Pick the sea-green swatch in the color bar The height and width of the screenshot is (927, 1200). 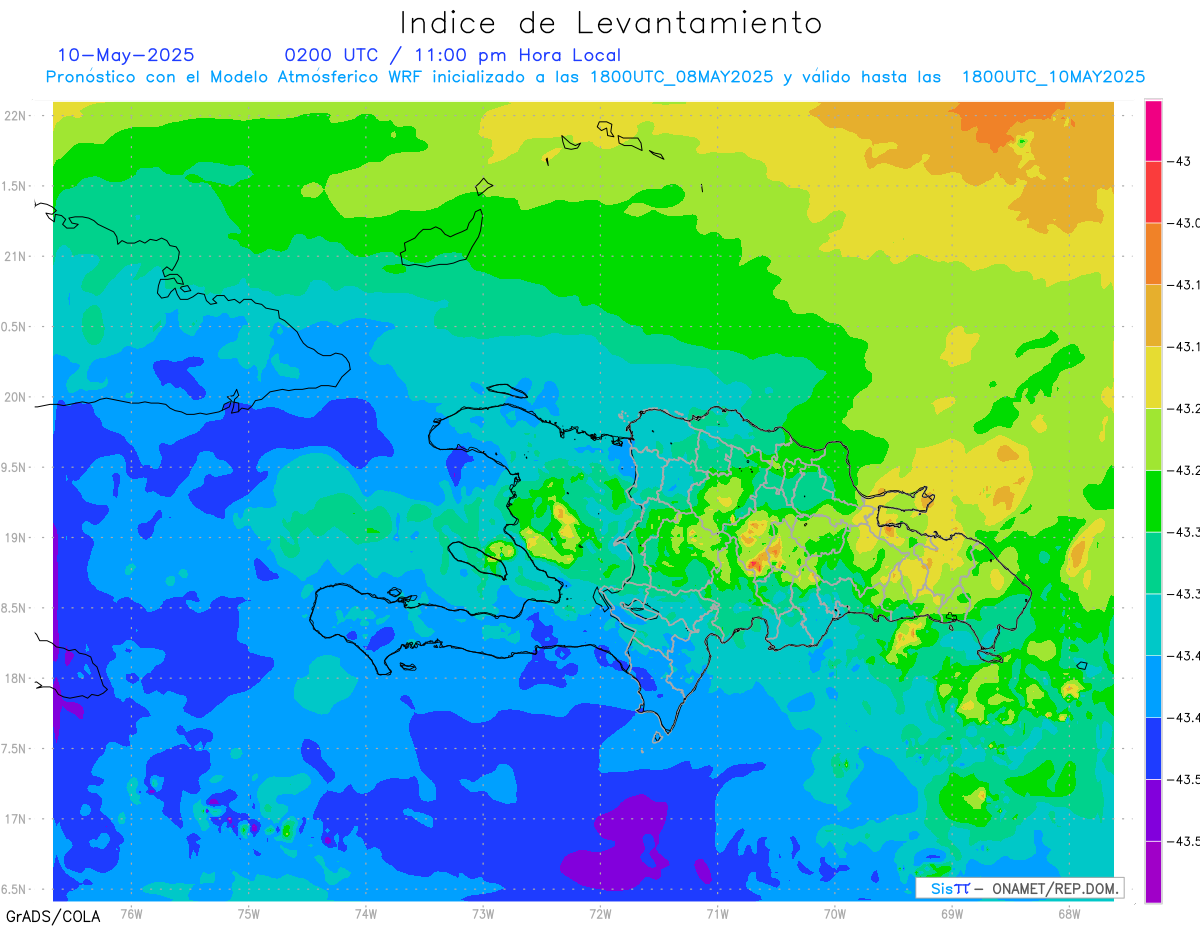click(1153, 562)
